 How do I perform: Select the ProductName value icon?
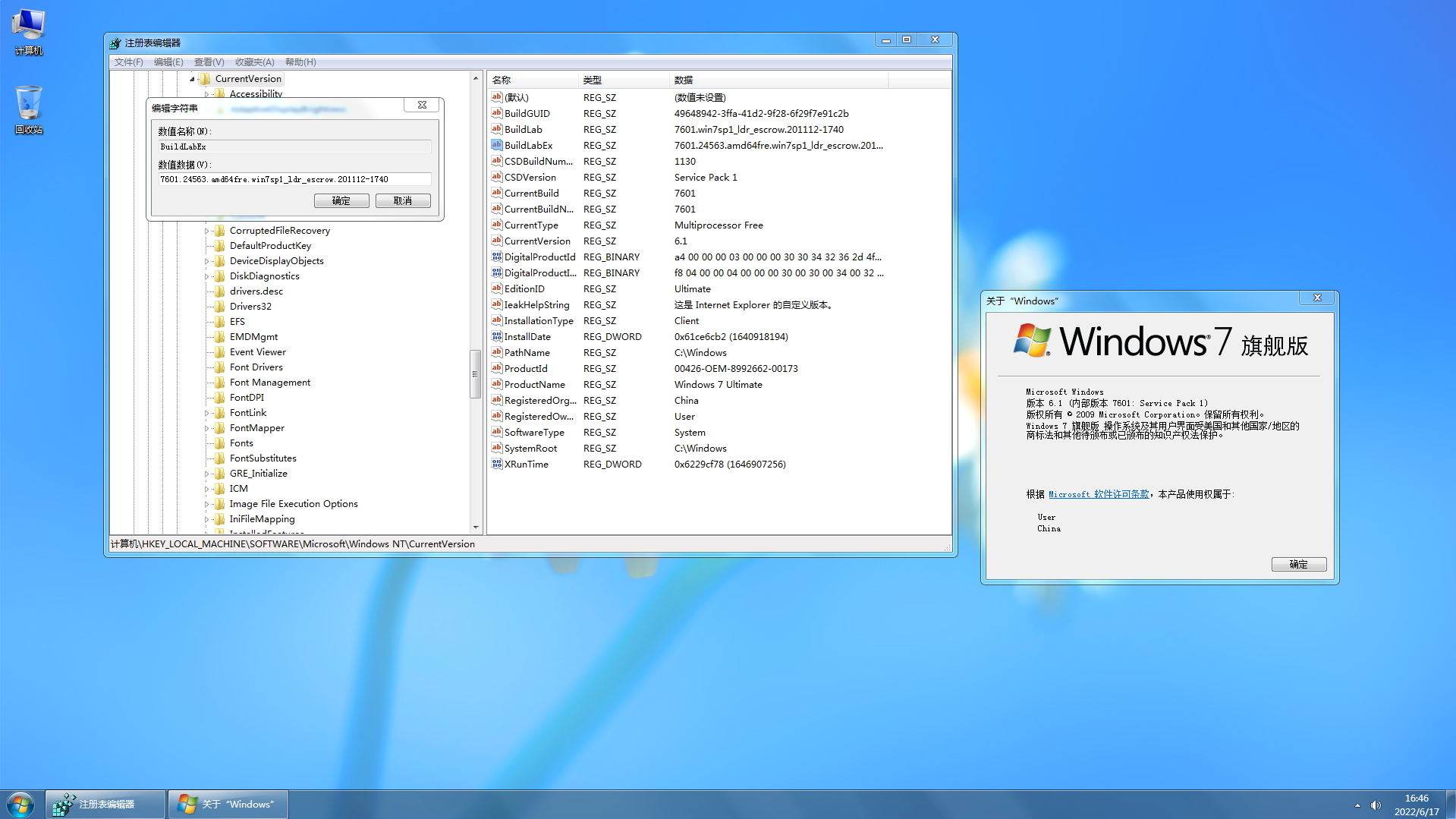(497, 384)
